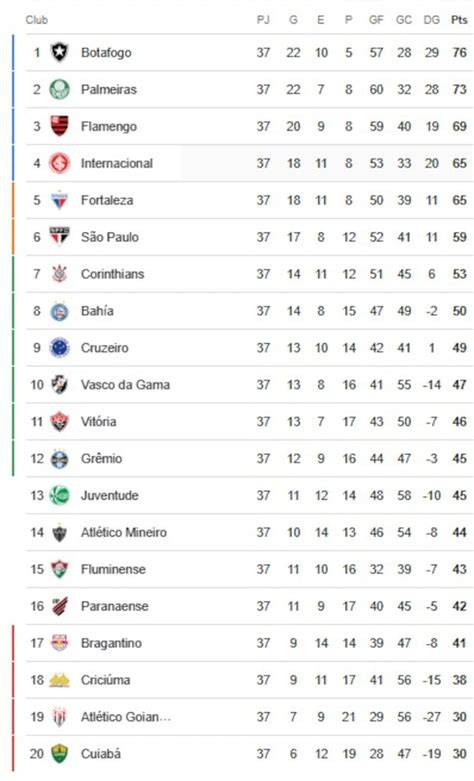This screenshot has height=781, width=474.
Task: Open the Corinthians team link
Action: pos(113,274)
